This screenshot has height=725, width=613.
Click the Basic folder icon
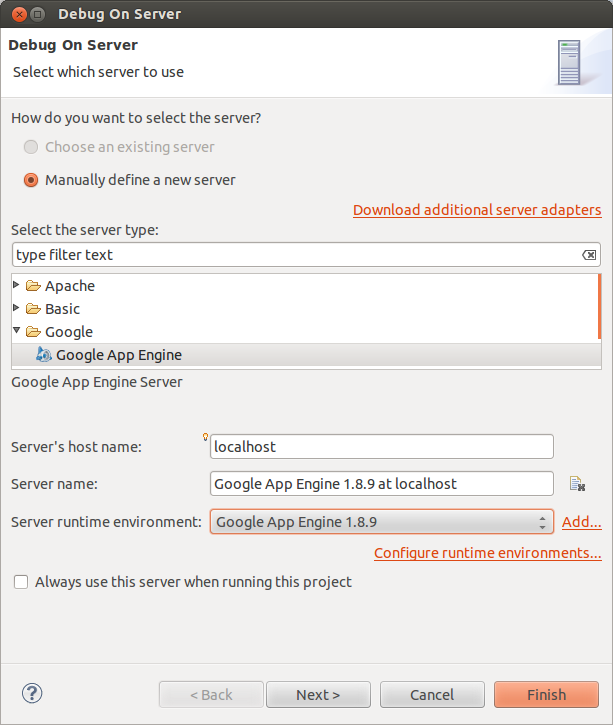(33, 309)
